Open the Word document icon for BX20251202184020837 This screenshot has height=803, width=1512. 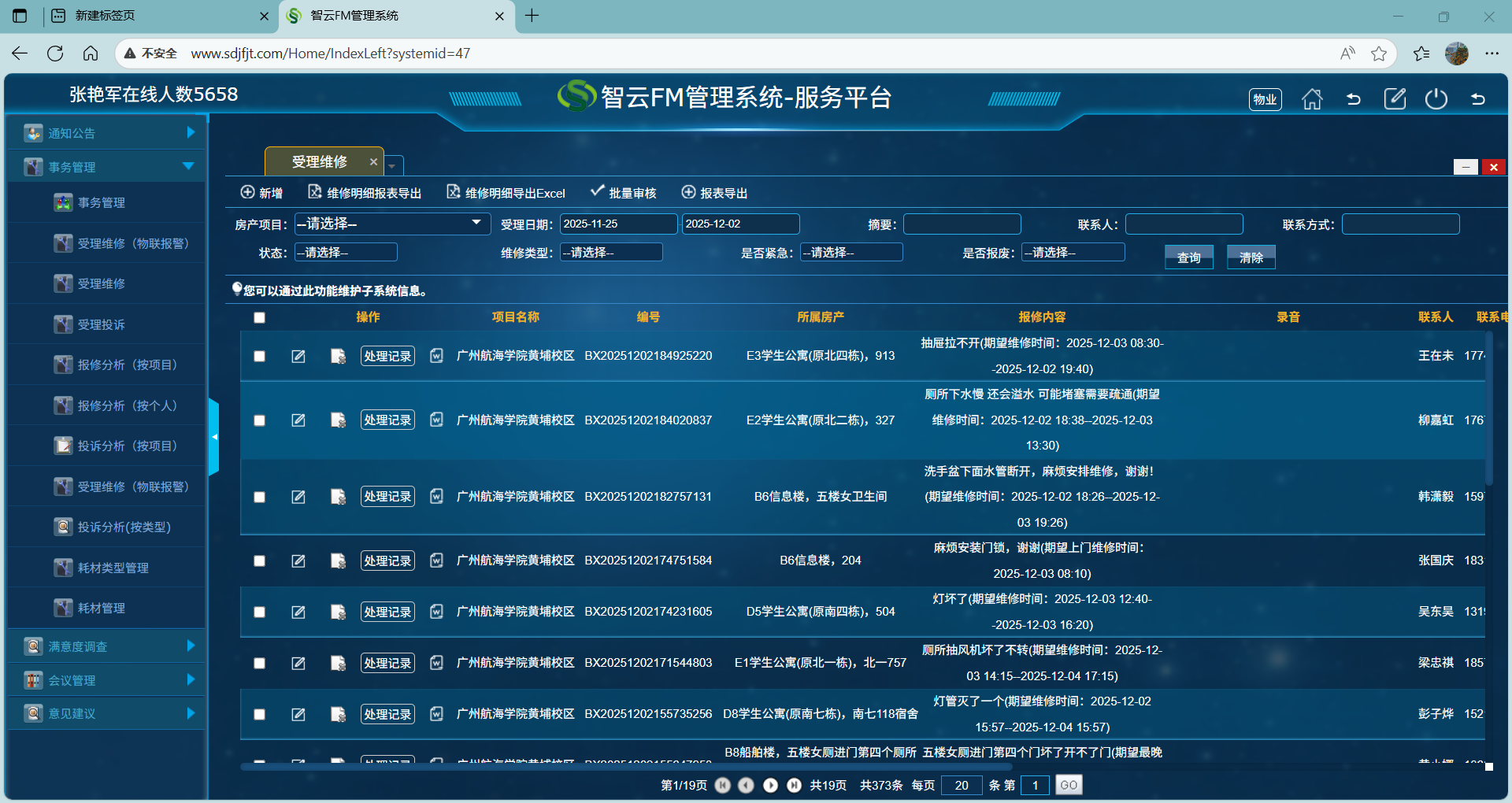pos(436,420)
